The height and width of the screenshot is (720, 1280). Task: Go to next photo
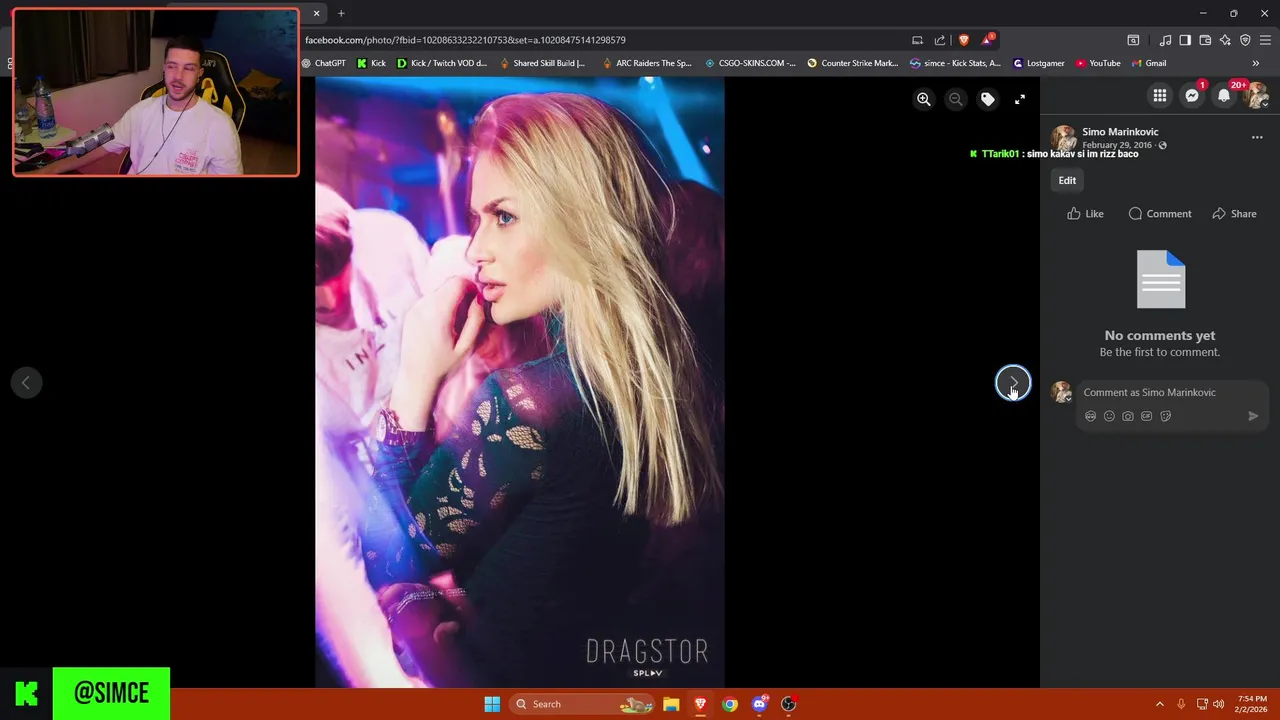1013,382
